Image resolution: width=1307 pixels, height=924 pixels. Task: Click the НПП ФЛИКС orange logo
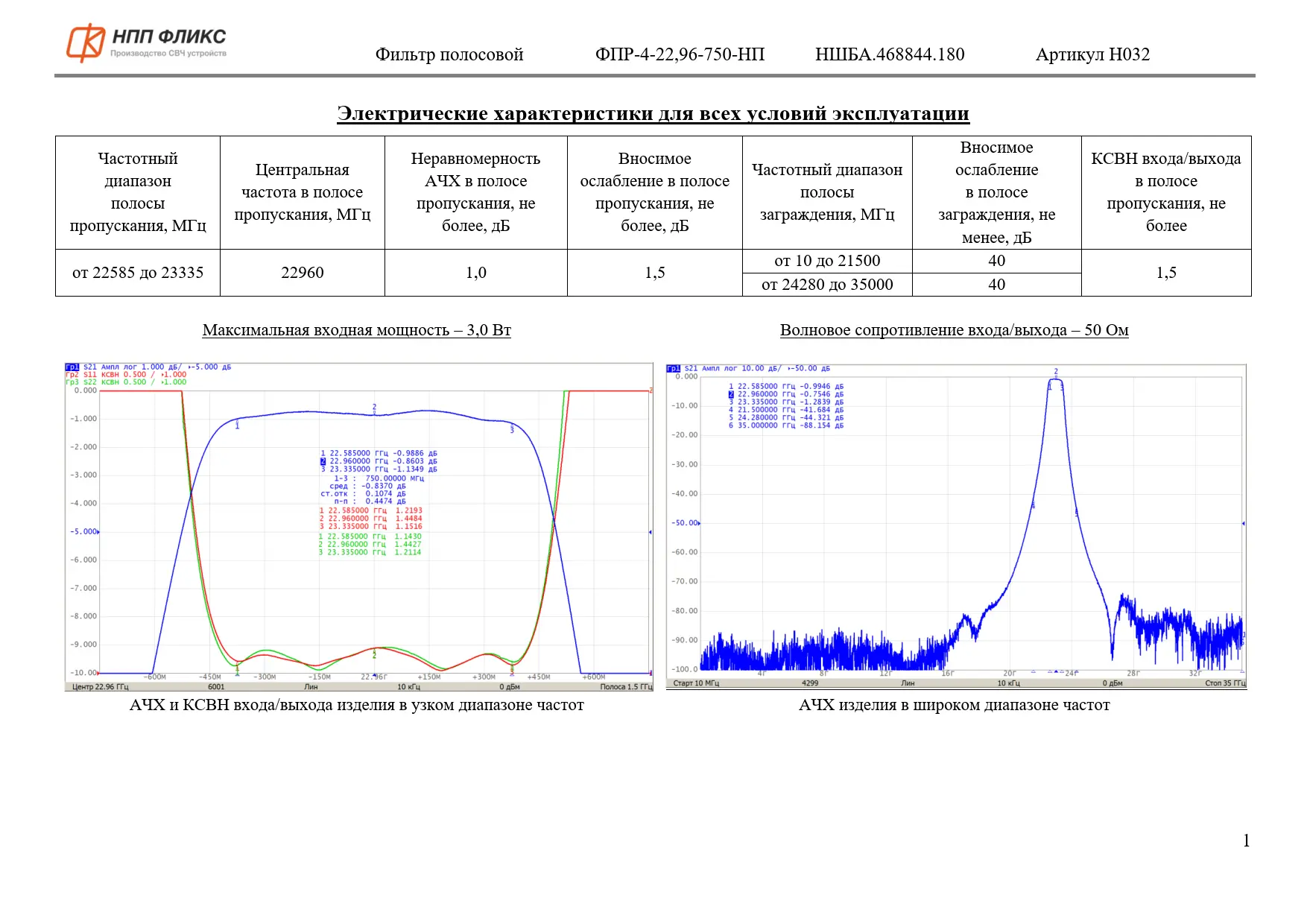tap(86, 42)
